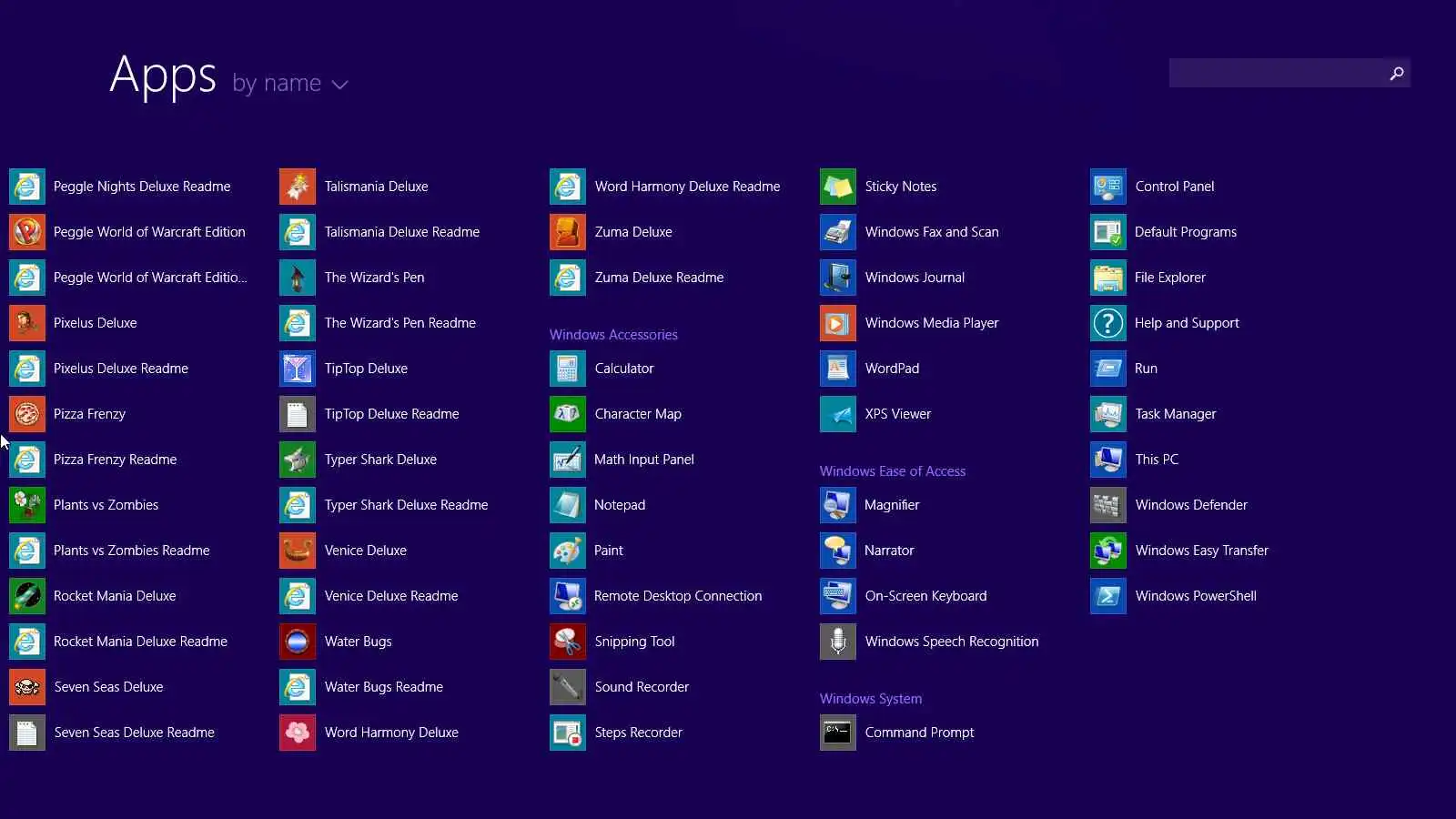Click 'Rocket Mania Deluxe Readme' label
The image size is (1456, 819).
pos(141,642)
